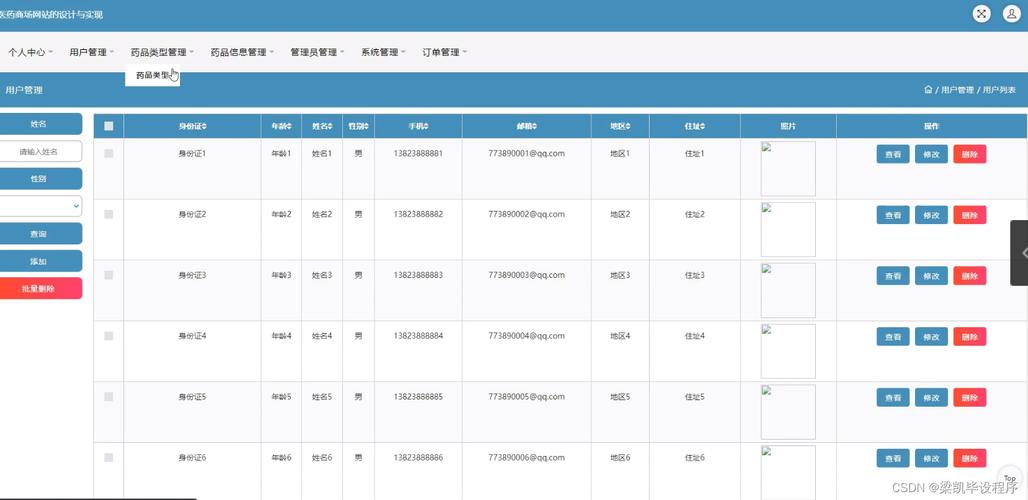Open the user profile icon in header

tap(1011, 14)
